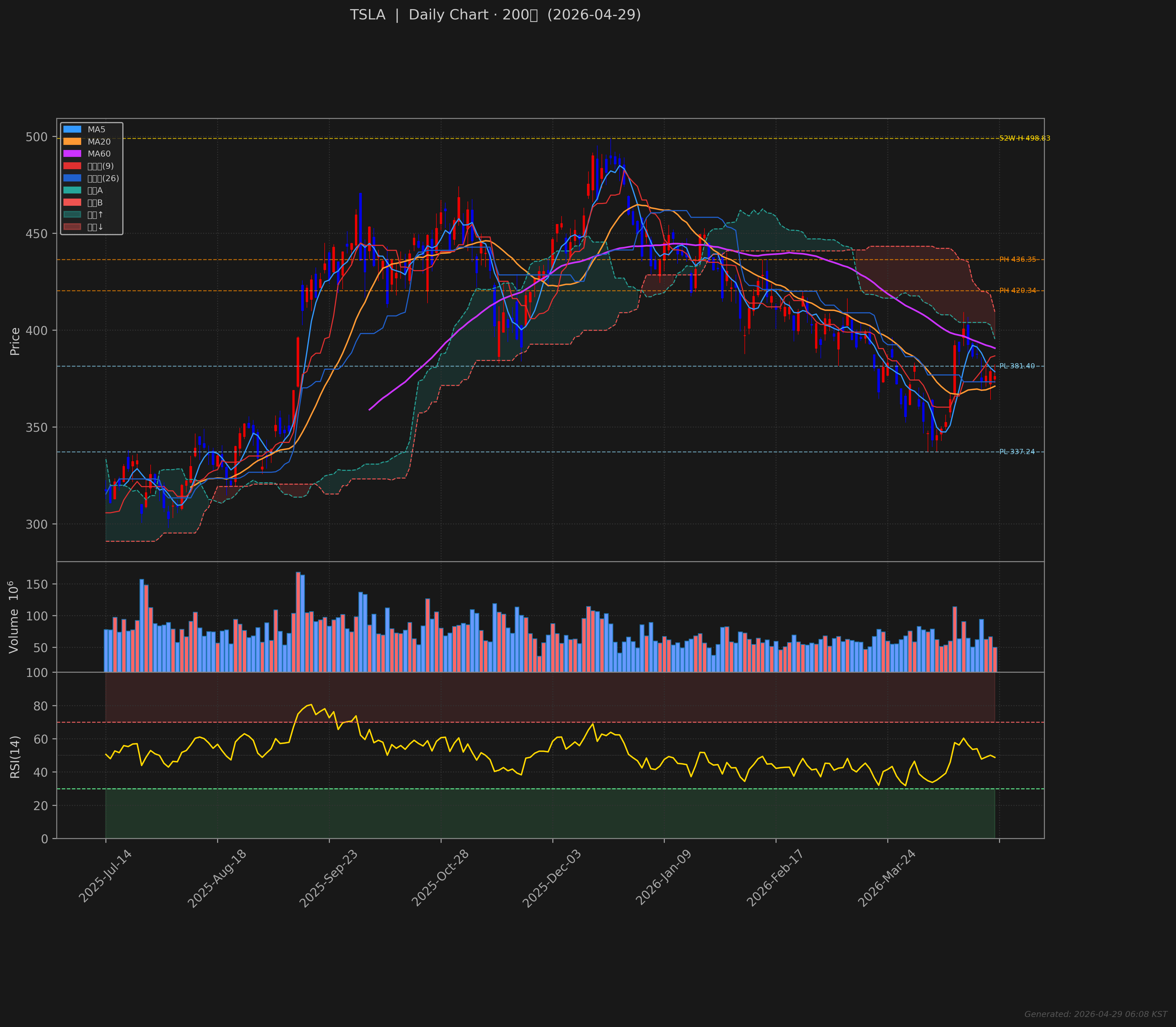This screenshot has width=1176, height=1027.
Task: Click the red (9) legend swatch
Action: pos(72,166)
